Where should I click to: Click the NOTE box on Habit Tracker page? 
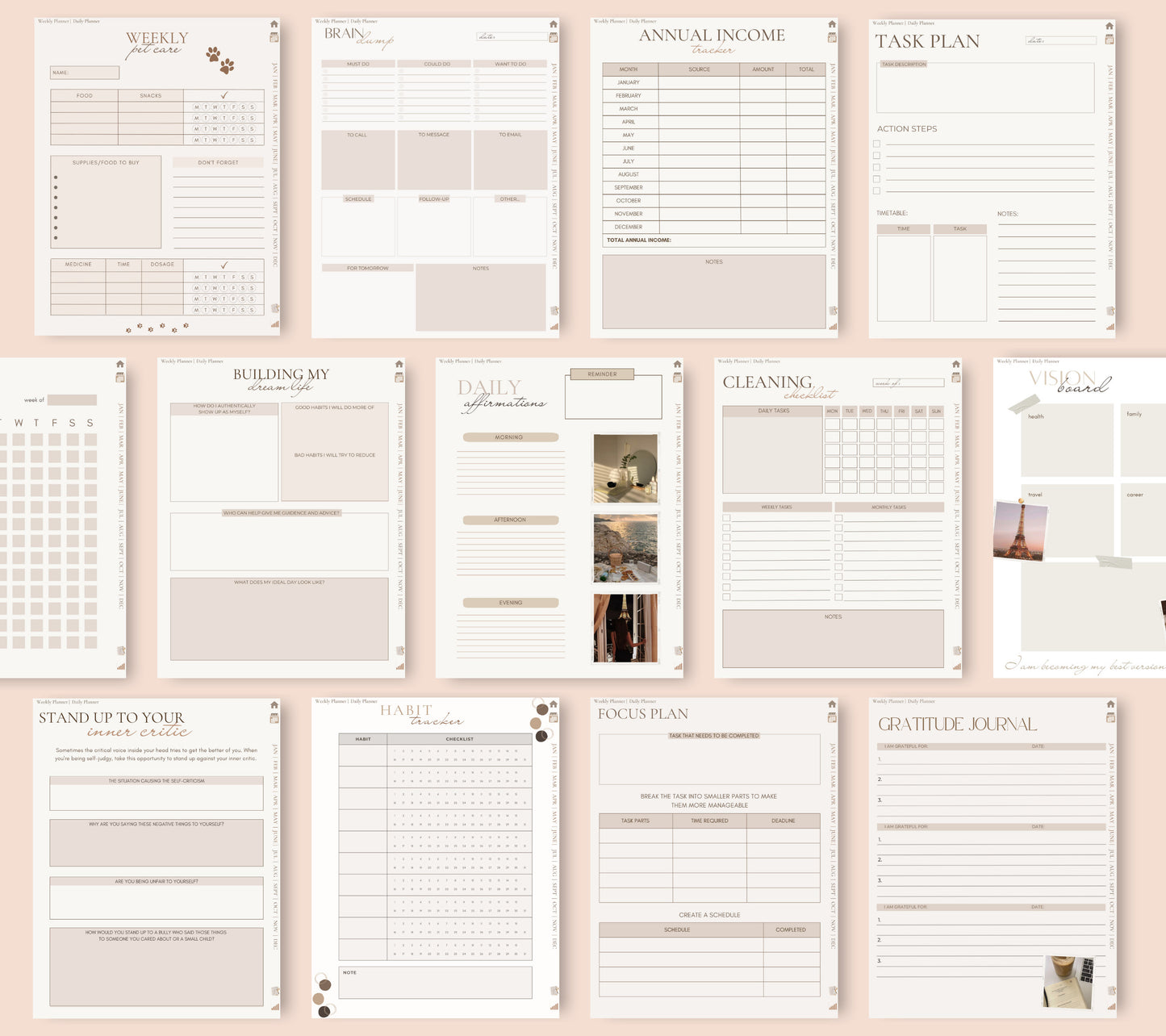(436, 983)
